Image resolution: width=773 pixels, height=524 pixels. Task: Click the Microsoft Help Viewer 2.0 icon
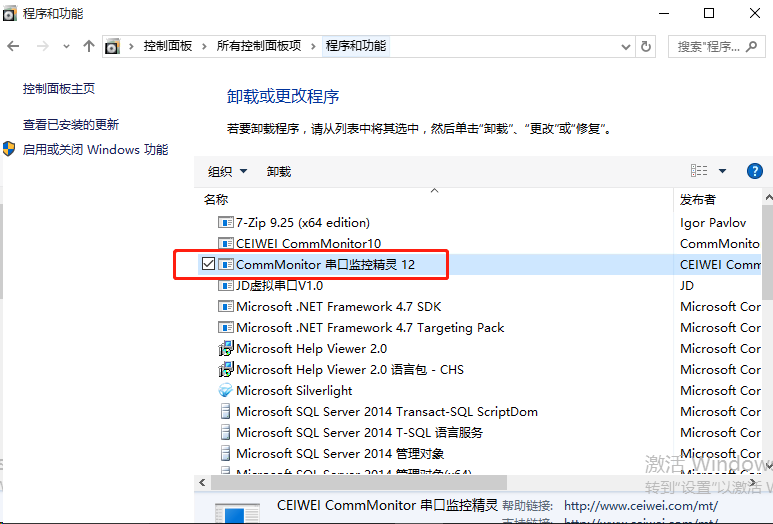point(225,348)
